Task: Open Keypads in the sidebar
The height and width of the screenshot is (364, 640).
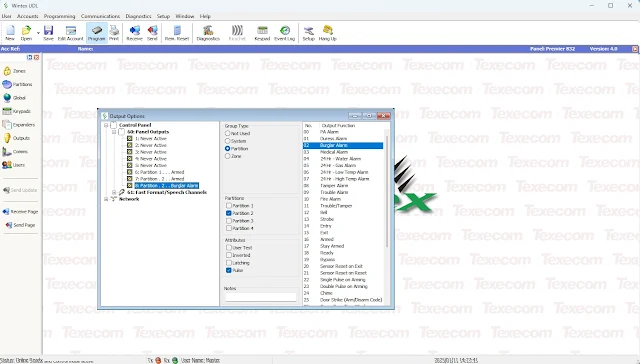Action: (16, 111)
